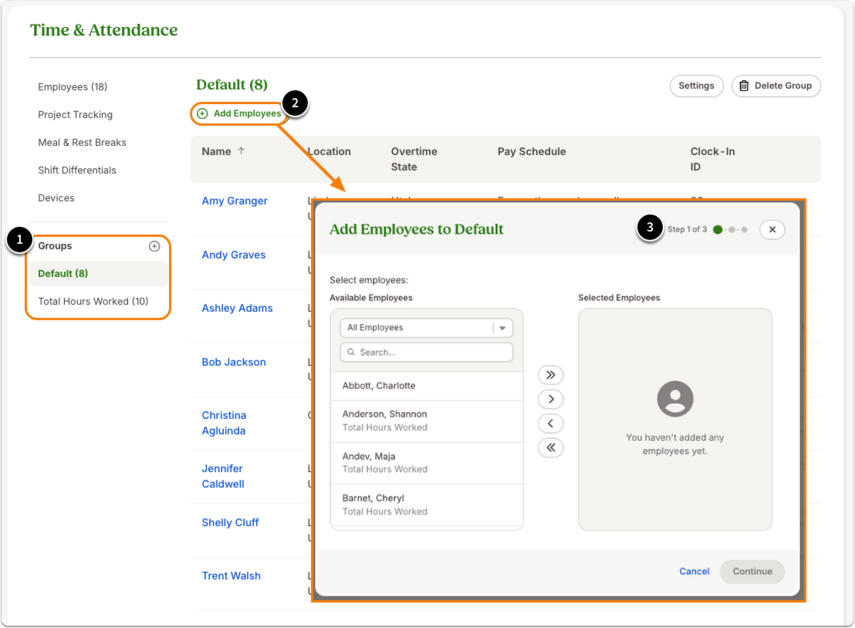
Task: Open Bob Jackson's employee profile
Action: pos(234,362)
